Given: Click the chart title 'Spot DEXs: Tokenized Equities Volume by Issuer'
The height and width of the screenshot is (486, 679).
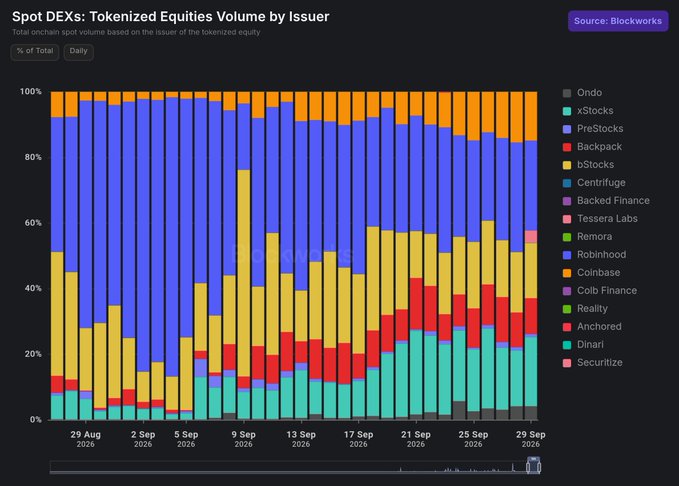Looking at the screenshot, I should pos(171,16).
